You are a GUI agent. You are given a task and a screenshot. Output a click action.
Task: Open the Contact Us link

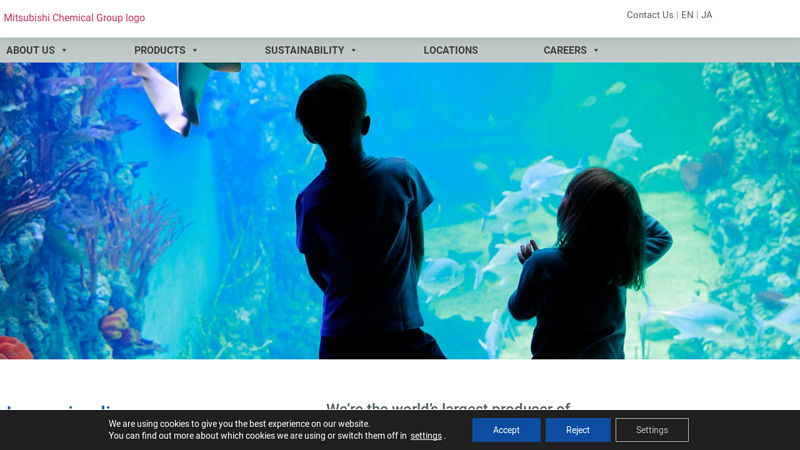click(x=649, y=15)
